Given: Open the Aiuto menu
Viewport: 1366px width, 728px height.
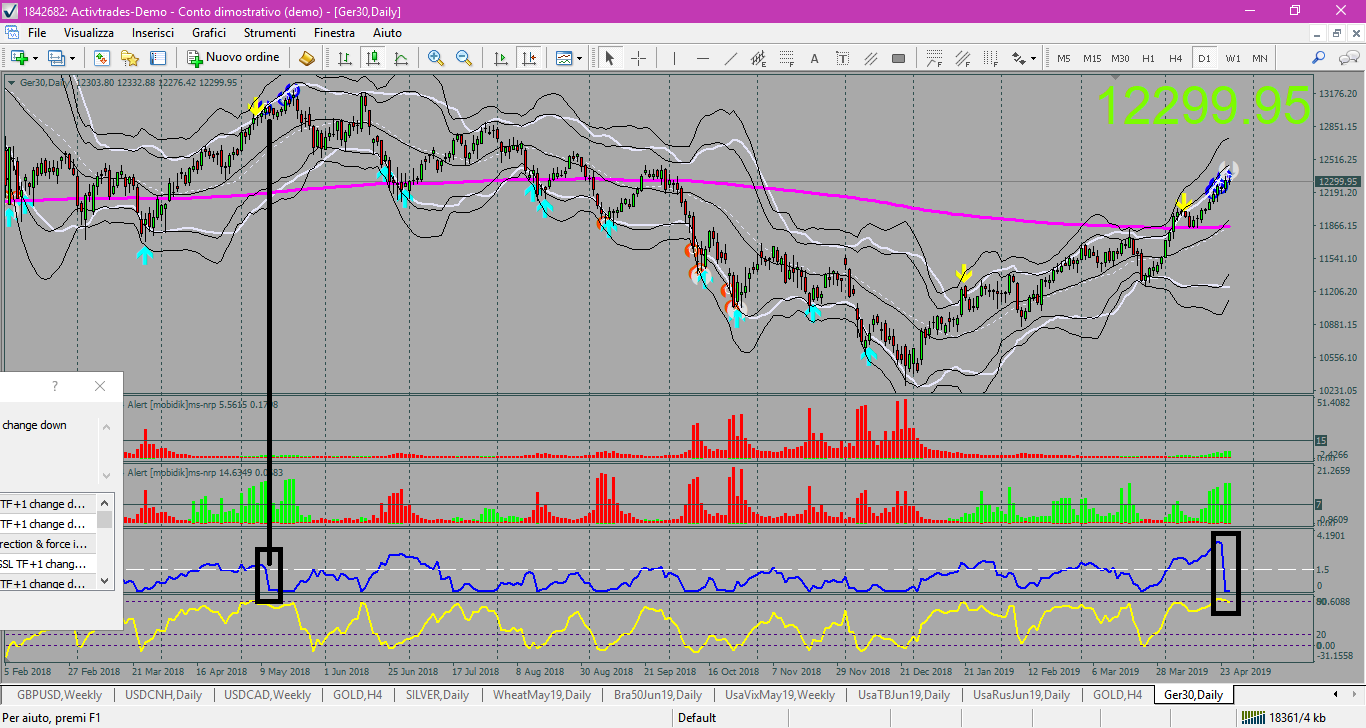Looking at the screenshot, I should (387, 33).
